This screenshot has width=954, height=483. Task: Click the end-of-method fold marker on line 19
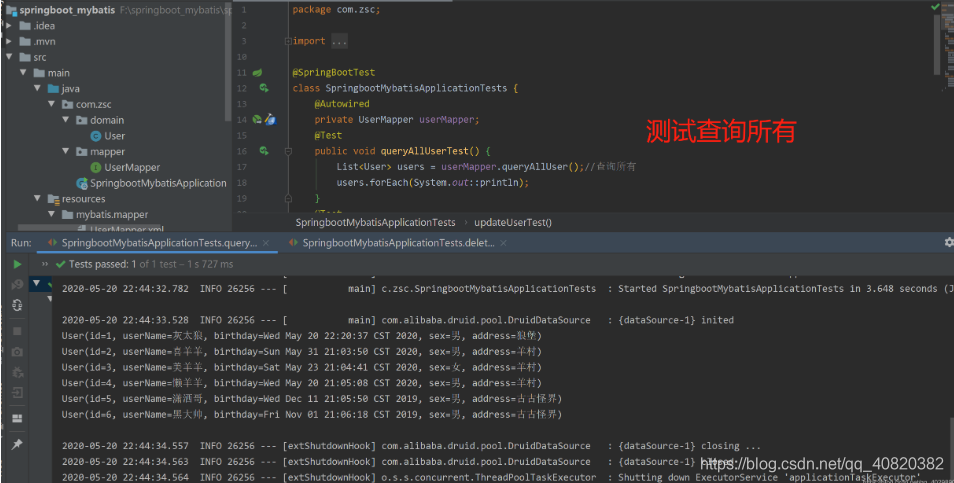(288, 198)
